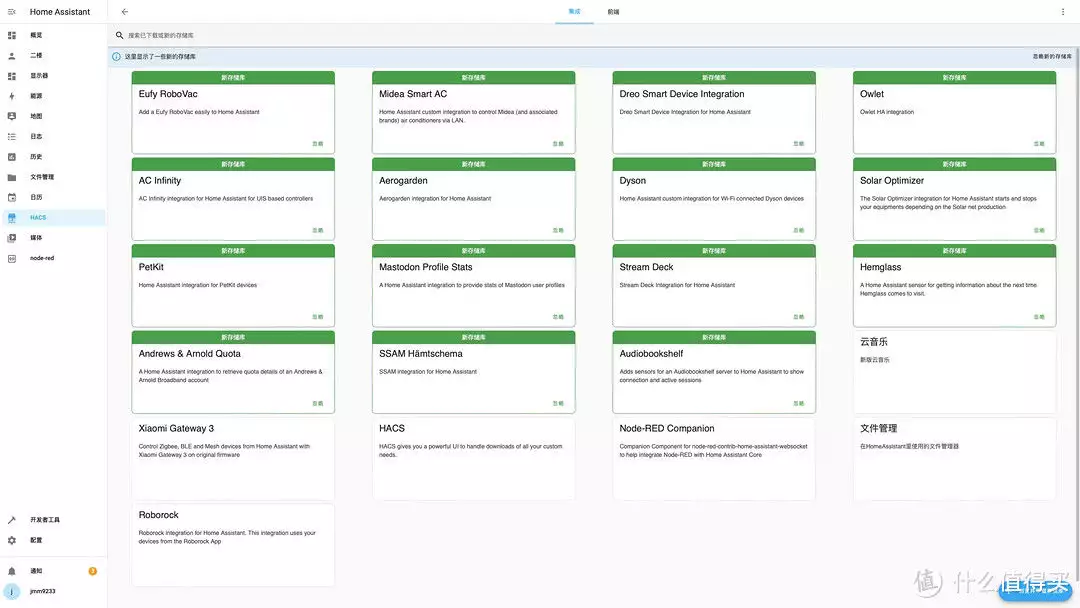Click 忽略新的存储库 to dismiss new repositories

pos(1052,56)
